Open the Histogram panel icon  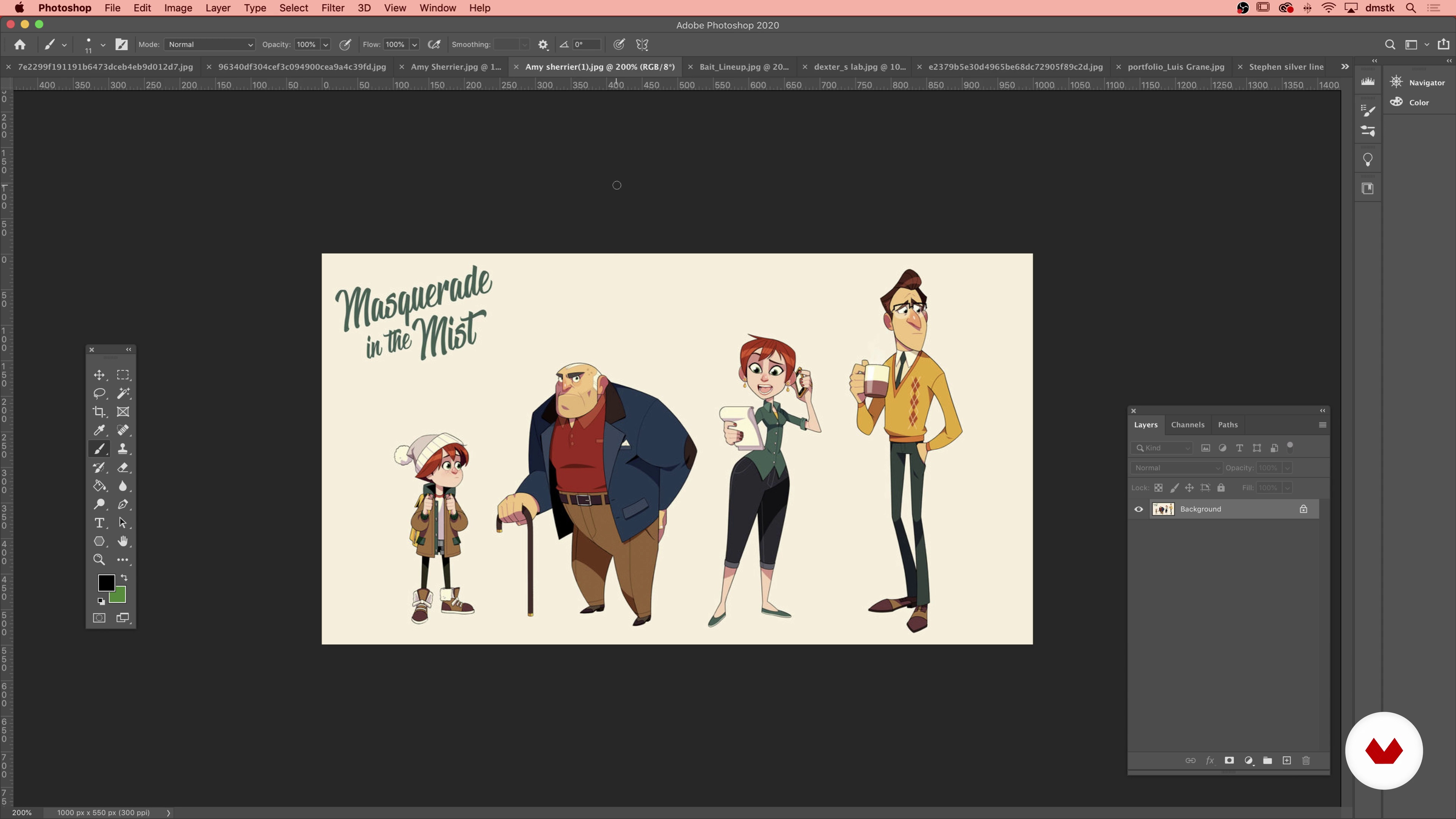[x=1368, y=82]
